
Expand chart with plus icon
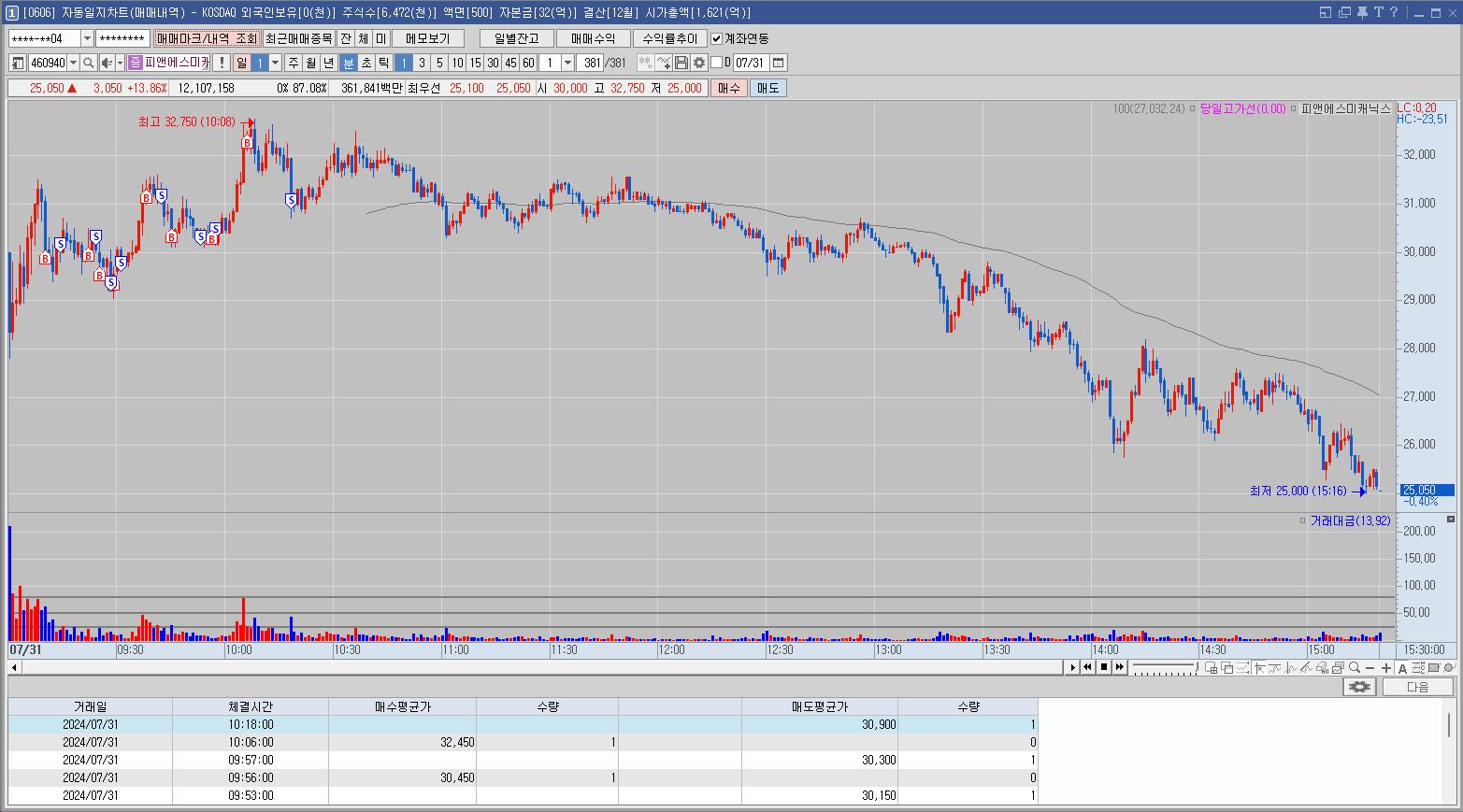pyautogui.click(x=1386, y=667)
